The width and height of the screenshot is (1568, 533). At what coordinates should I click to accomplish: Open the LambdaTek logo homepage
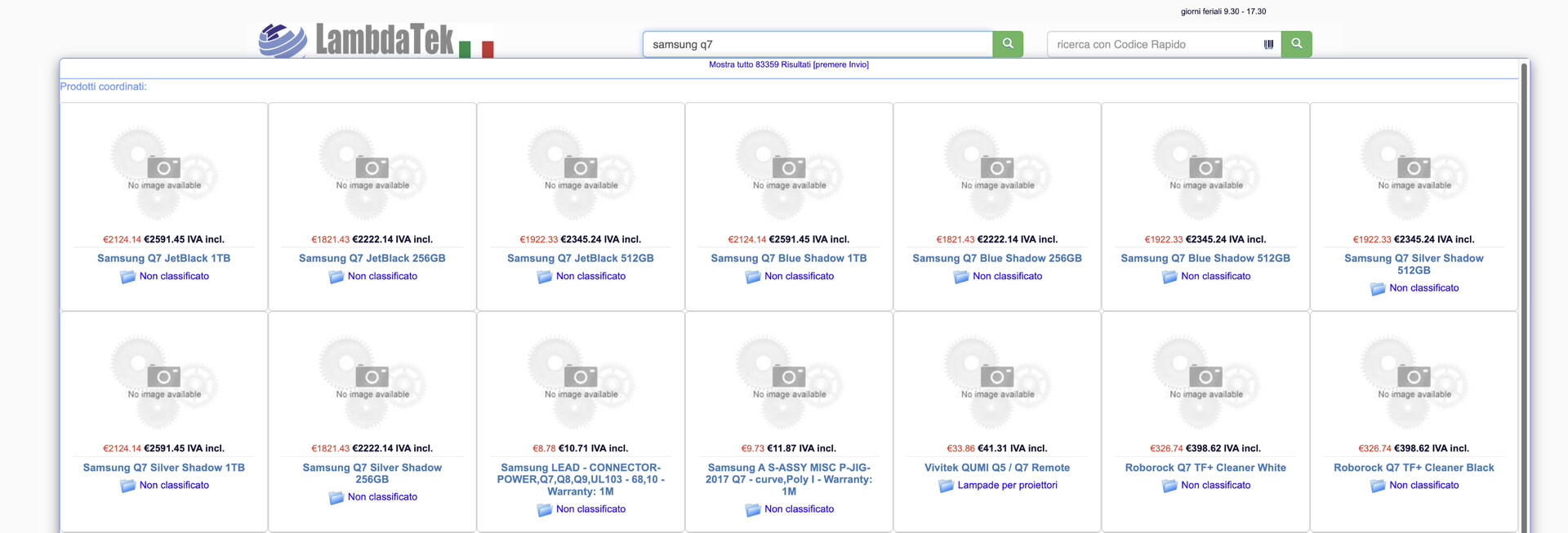point(376,40)
